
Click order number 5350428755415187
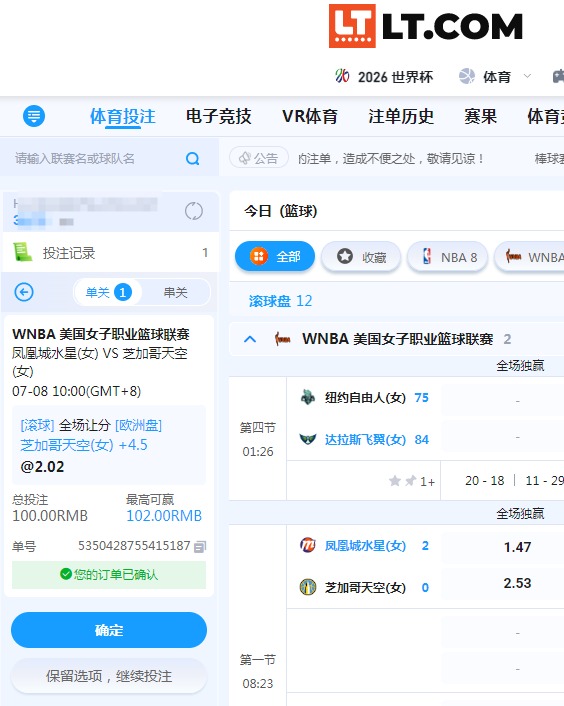pyautogui.click(x=134, y=546)
